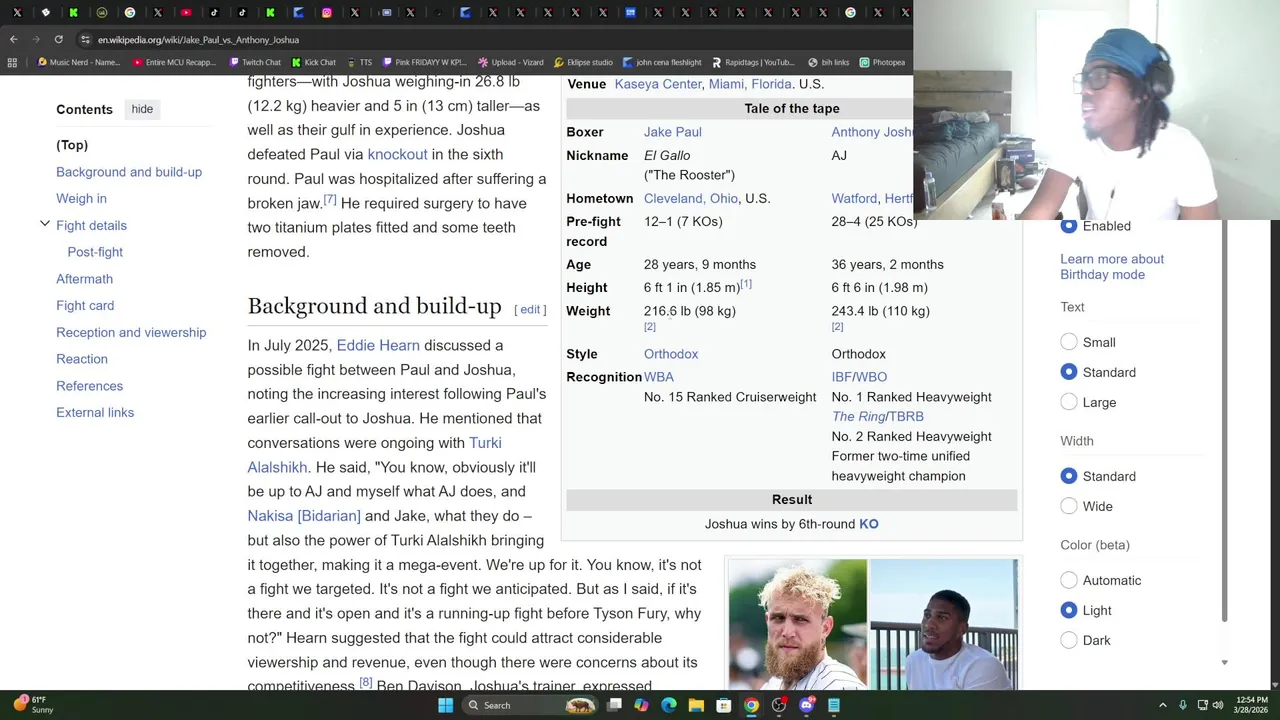Viewport: 1280px width, 720px height.
Task: Launch Copilot from the taskbar
Action: click(x=641, y=705)
